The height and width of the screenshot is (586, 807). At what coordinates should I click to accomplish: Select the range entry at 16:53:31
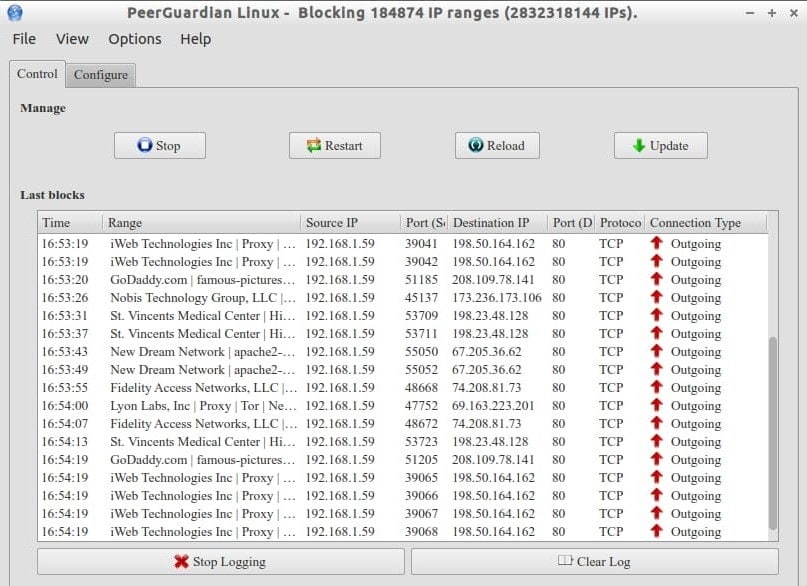point(203,316)
